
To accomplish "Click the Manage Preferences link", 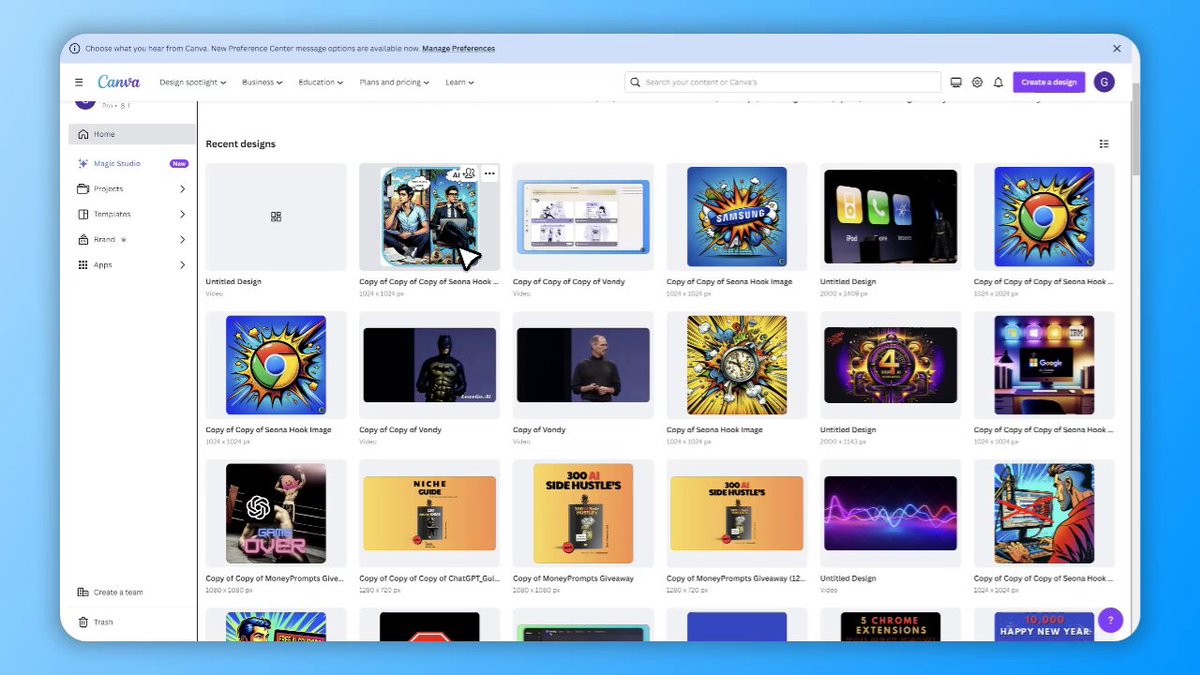I will point(458,48).
